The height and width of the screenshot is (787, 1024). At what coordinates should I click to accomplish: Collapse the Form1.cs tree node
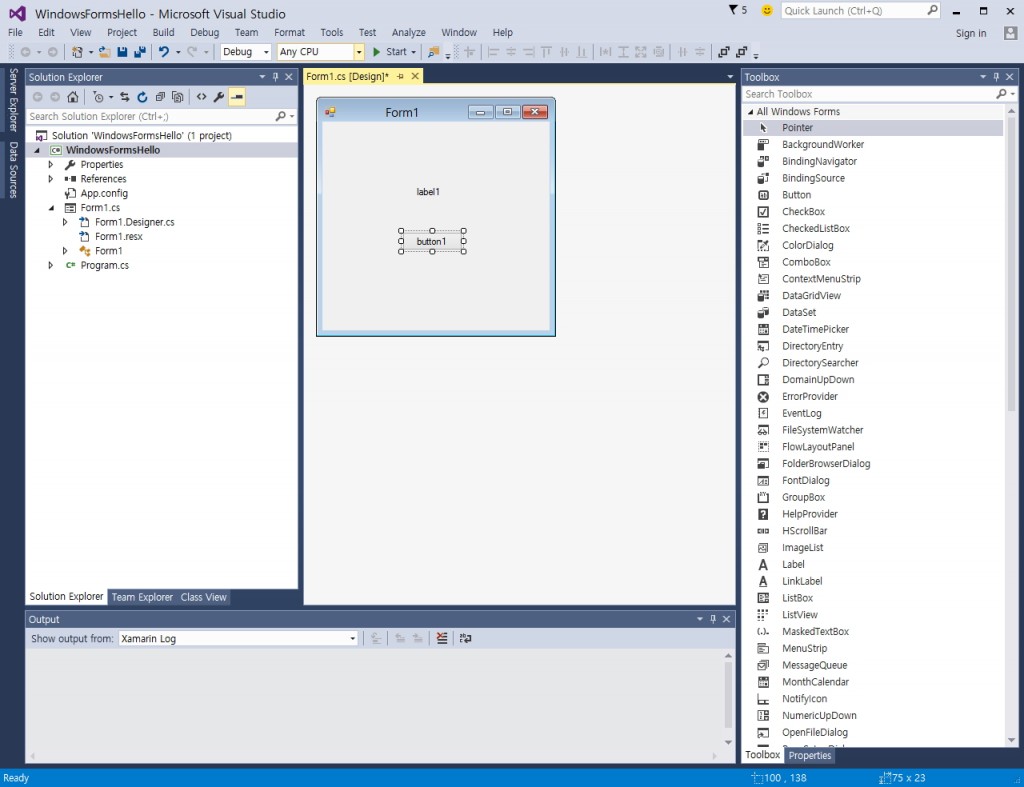click(x=51, y=208)
